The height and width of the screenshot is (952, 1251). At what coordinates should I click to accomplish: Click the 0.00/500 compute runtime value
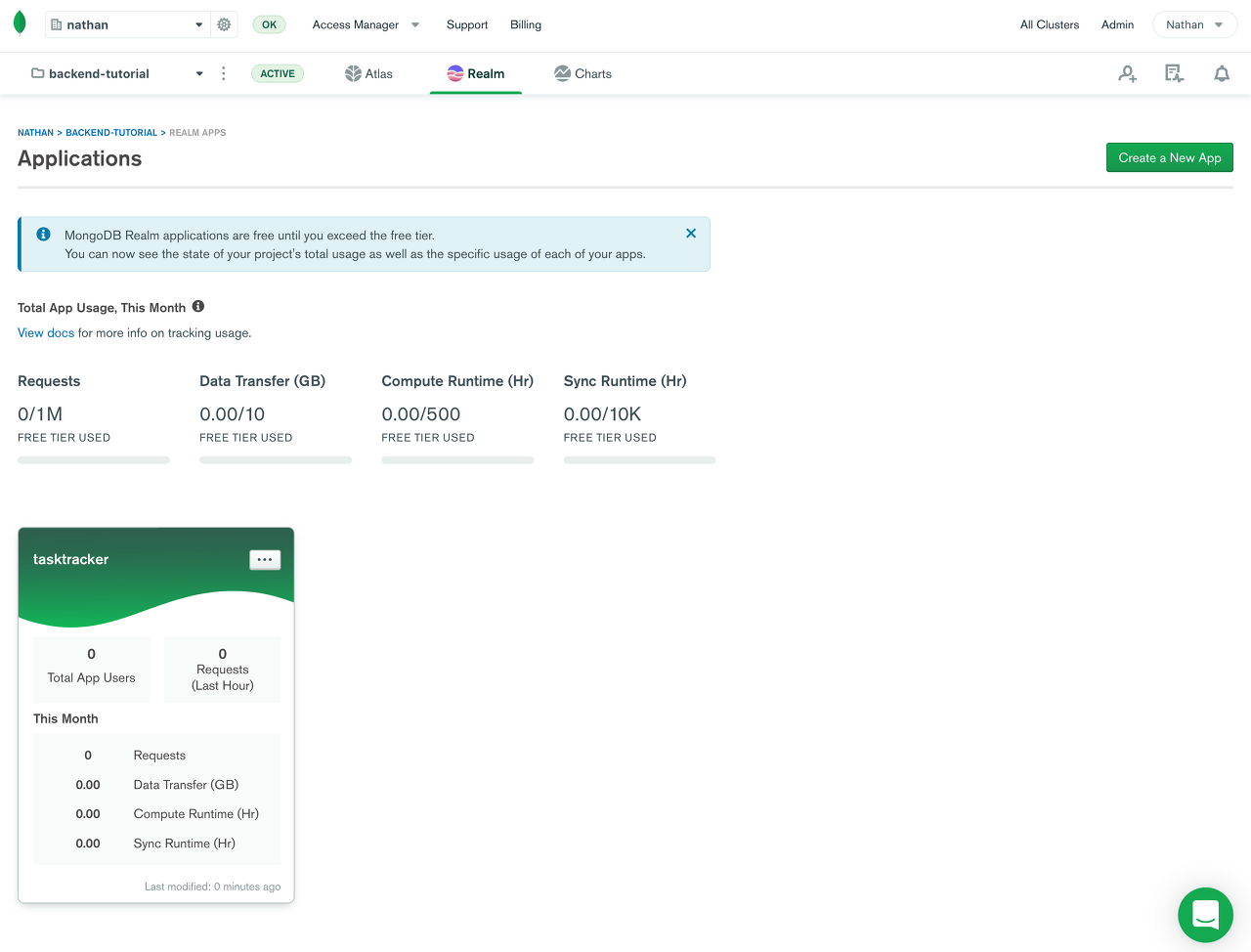421,414
